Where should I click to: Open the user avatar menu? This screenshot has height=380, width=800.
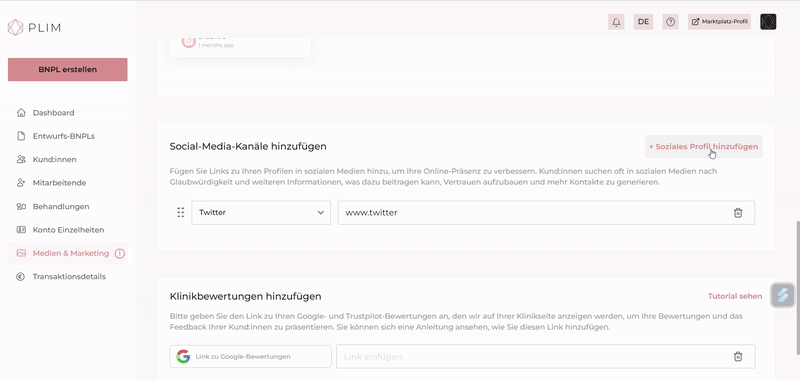coord(768,22)
